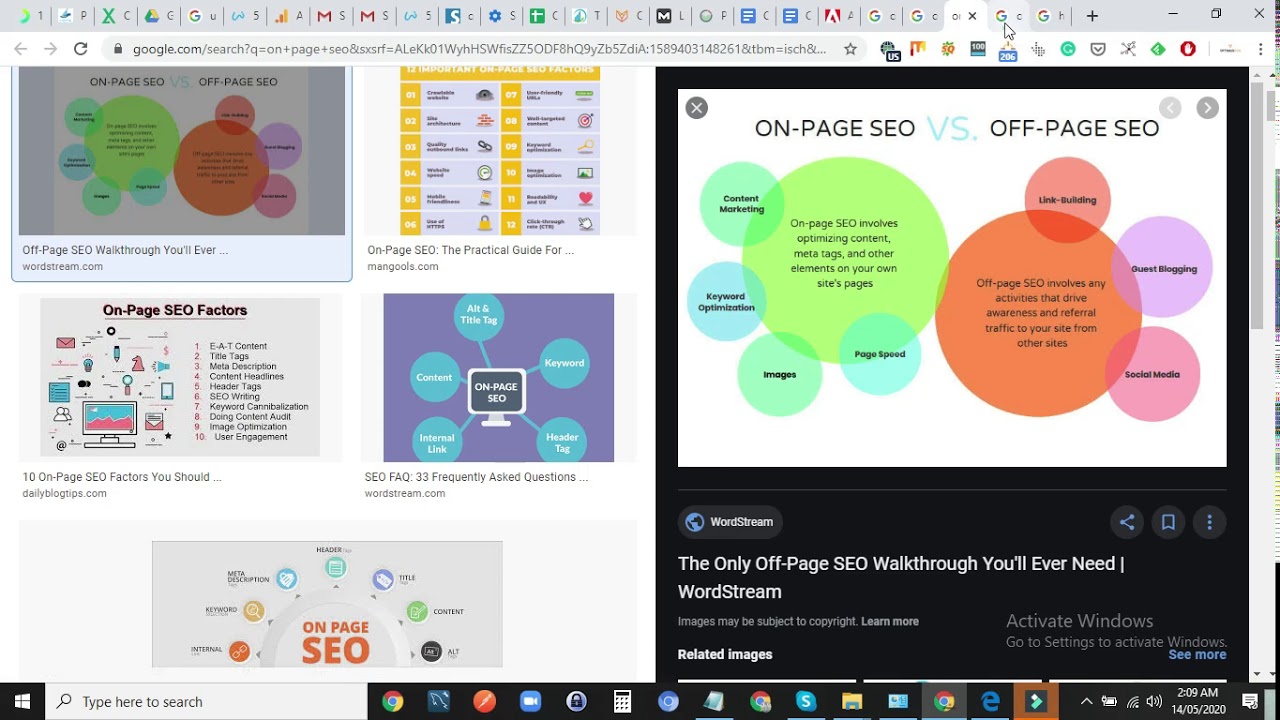Viewport: 1280px width, 720px height.
Task: Click the mangools.com source text
Action: pos(403,267)
